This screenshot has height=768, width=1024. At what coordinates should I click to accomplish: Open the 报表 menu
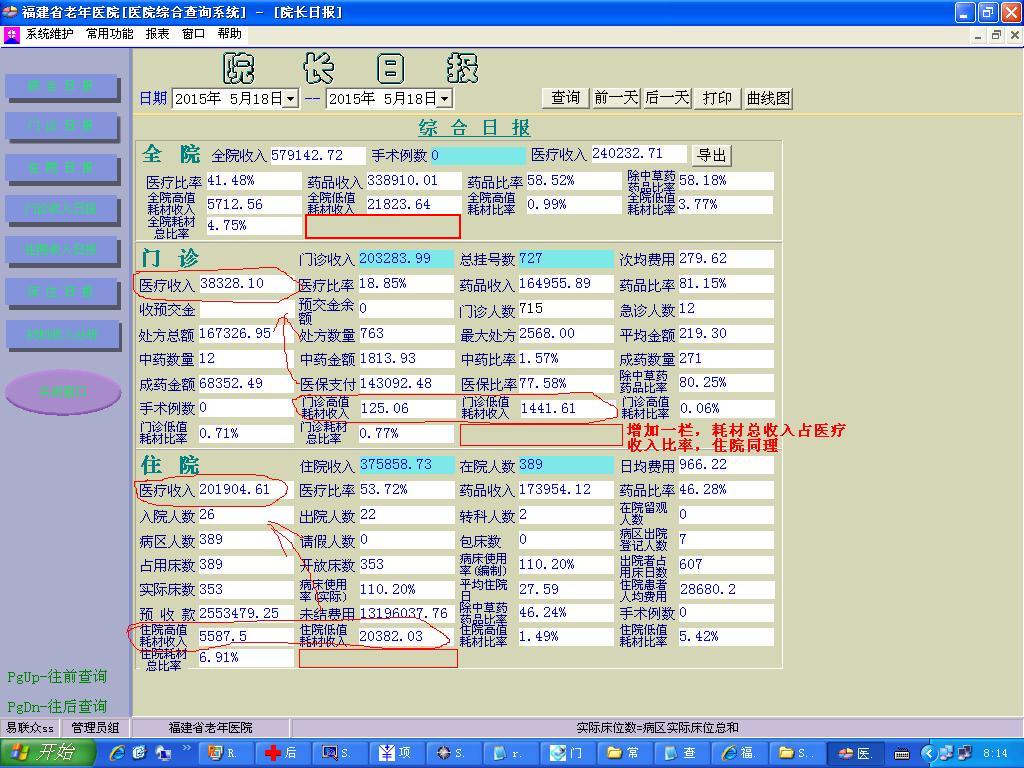157,34
